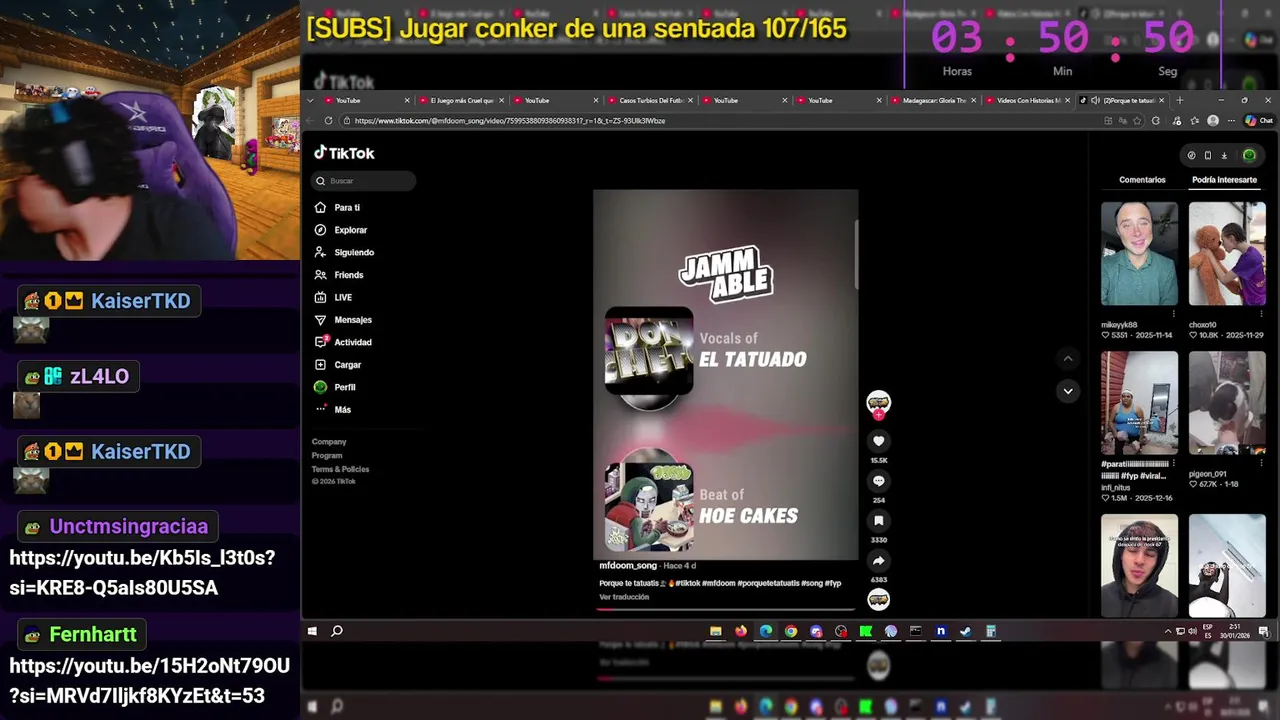
Task: Like the video with the heart icon
Action: tap(878, 441)
